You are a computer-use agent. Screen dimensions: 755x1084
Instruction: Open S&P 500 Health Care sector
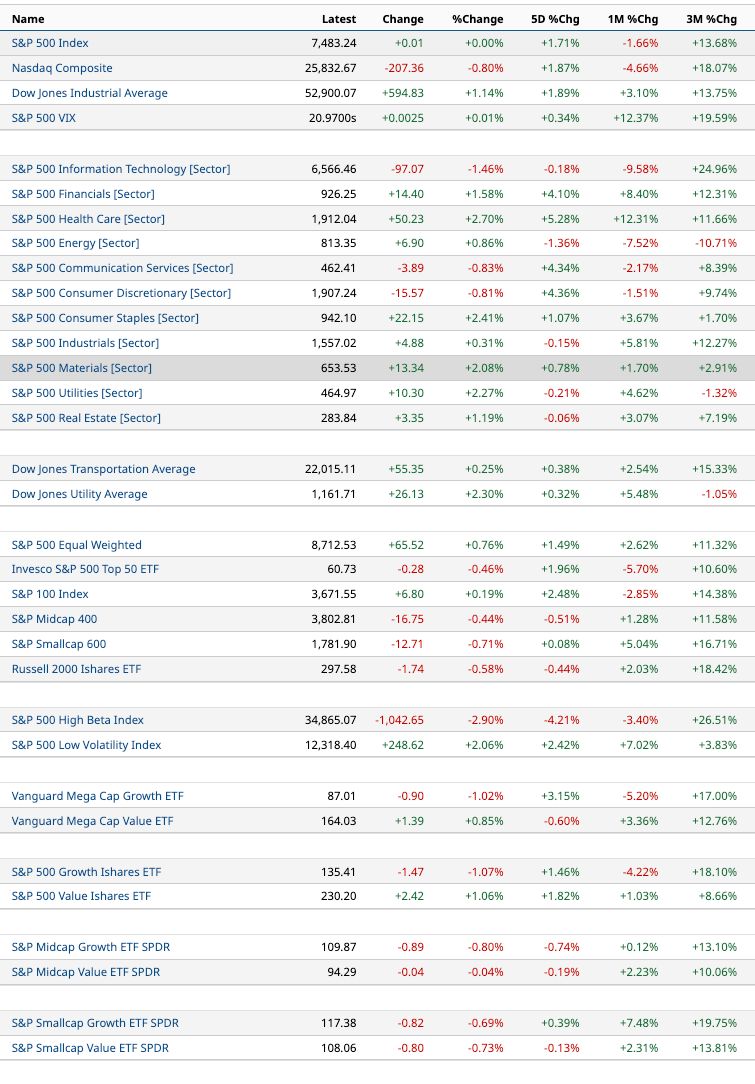click(x=88, y=218)
